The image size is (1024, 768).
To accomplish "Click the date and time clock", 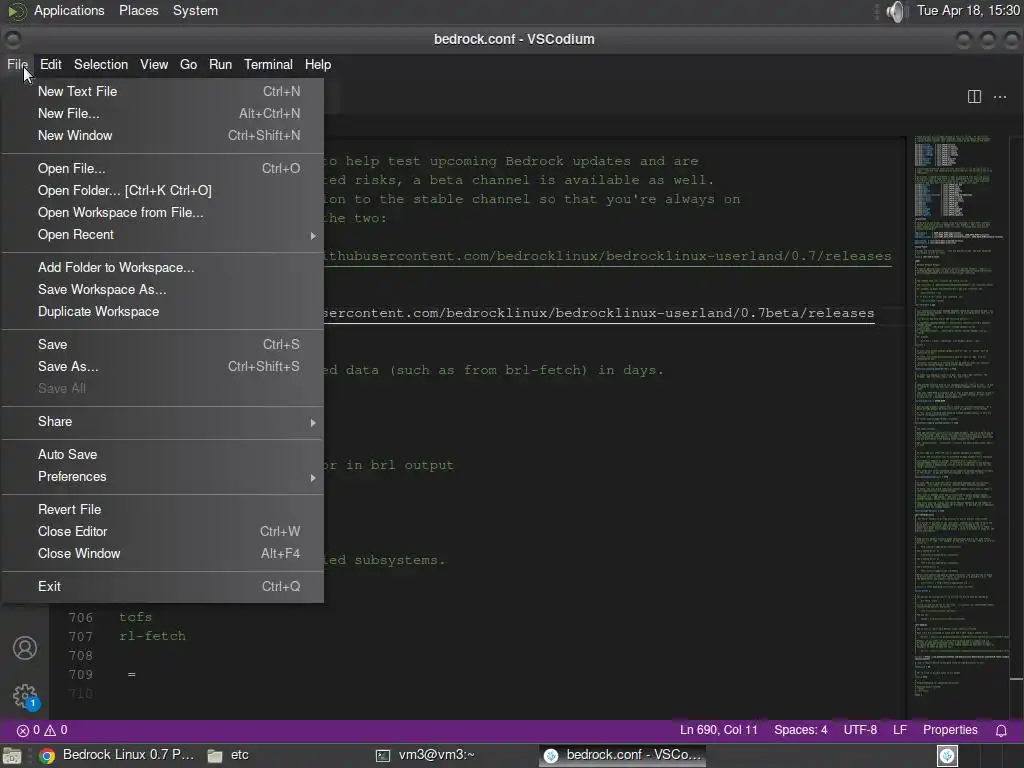I will pyautogui.click(x=968, y=11).
